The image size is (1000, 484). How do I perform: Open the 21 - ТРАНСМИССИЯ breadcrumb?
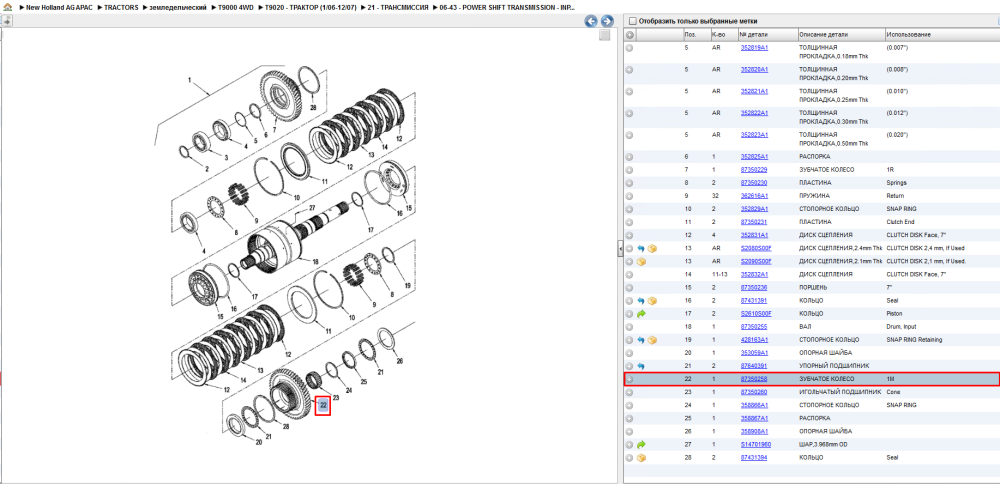398,8
